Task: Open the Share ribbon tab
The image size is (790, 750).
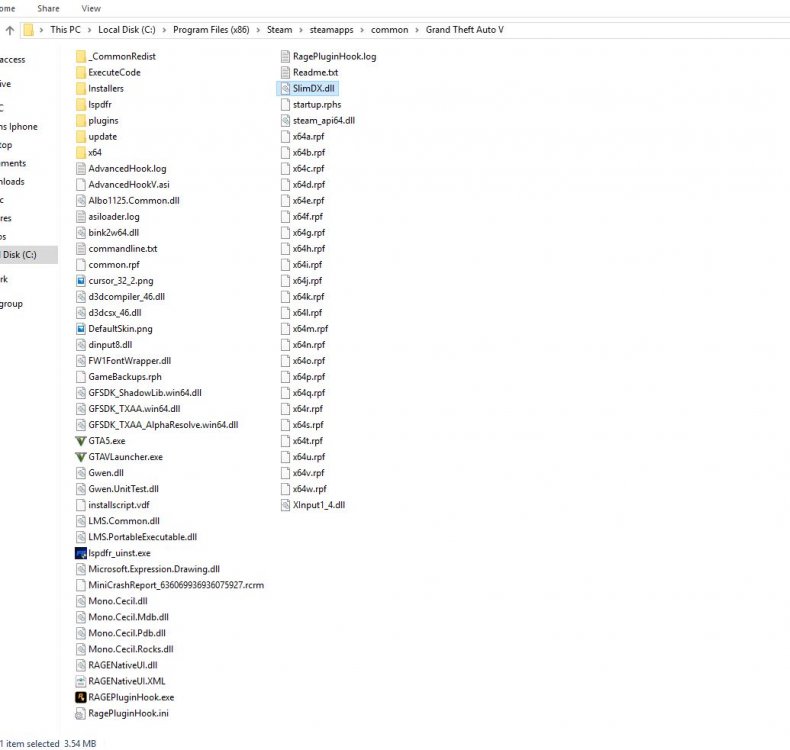Action: point(48,9)
